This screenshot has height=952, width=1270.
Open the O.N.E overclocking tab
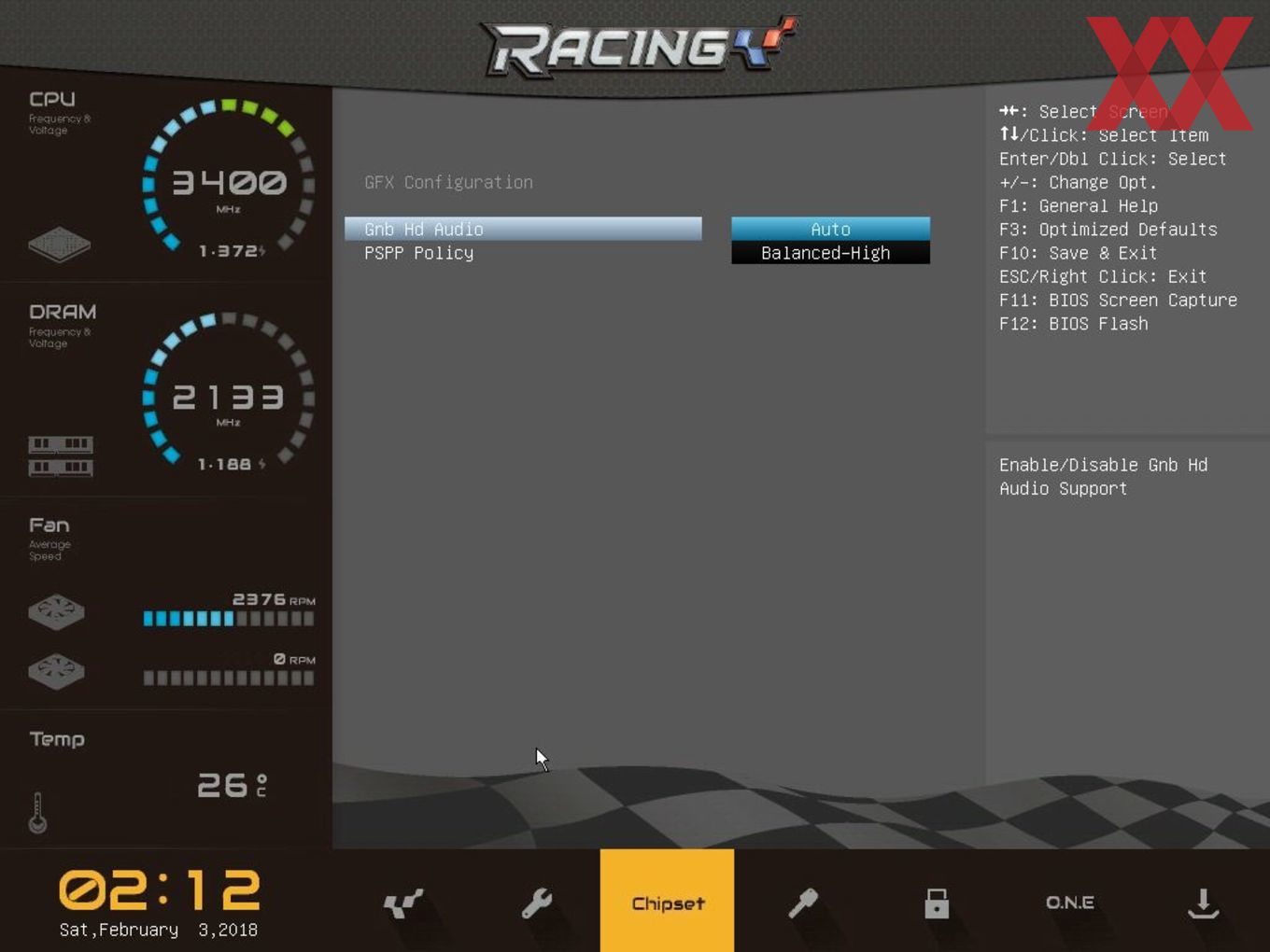[x=1070, y=903]
